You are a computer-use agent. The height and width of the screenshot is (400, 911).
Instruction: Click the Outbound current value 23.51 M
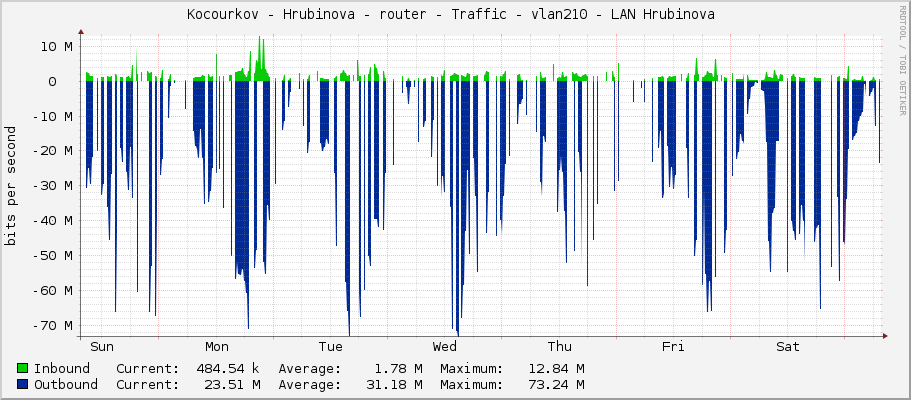point(232,384)
